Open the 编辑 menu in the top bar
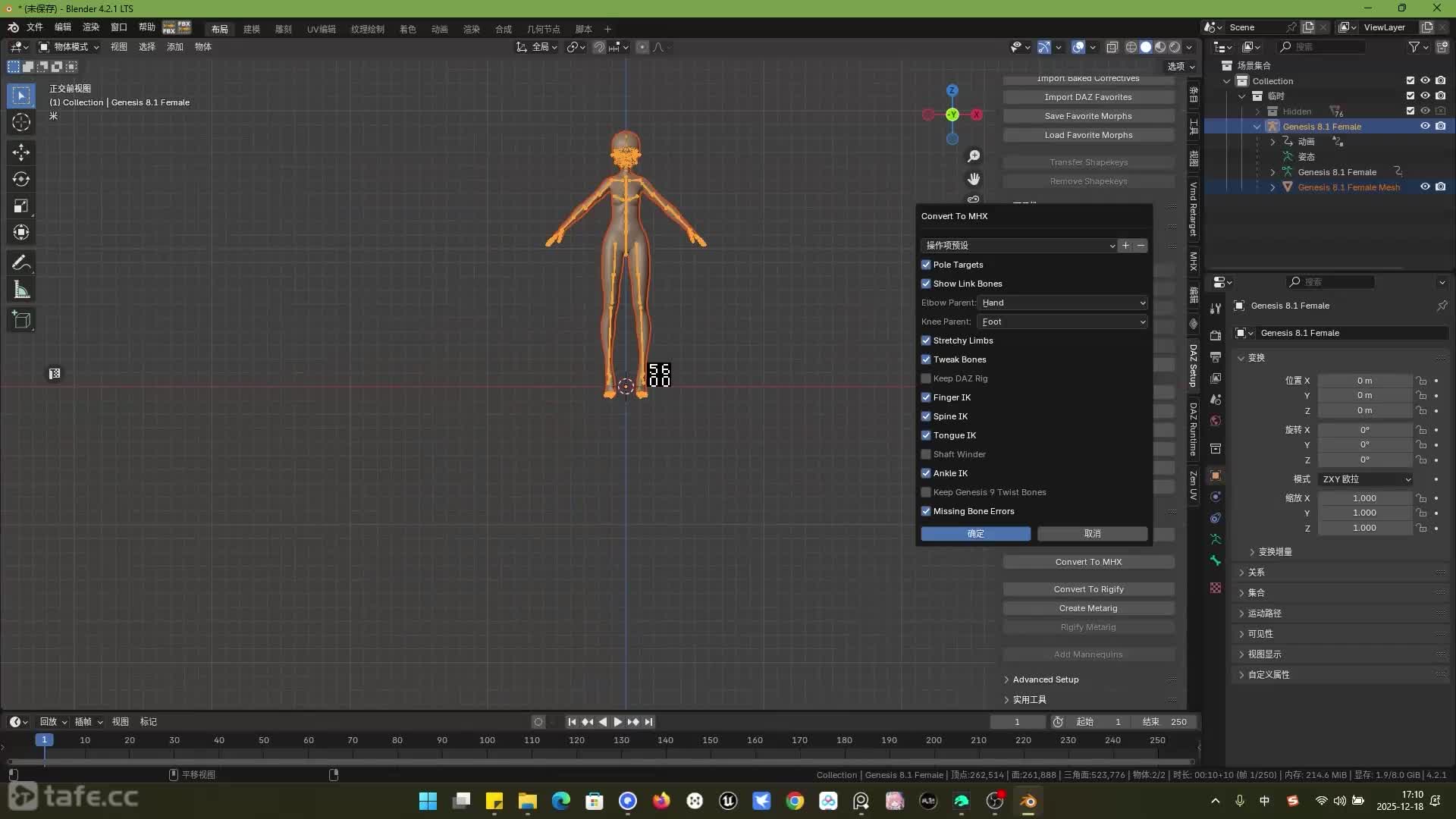 [x=63, y=27]
